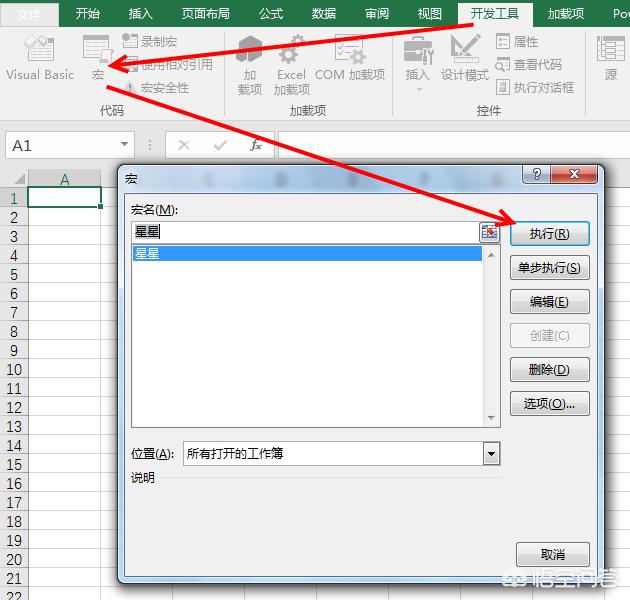Screen dimensions: 630x600
Task: Click the formula bar input area
Action: pos(454,145)
